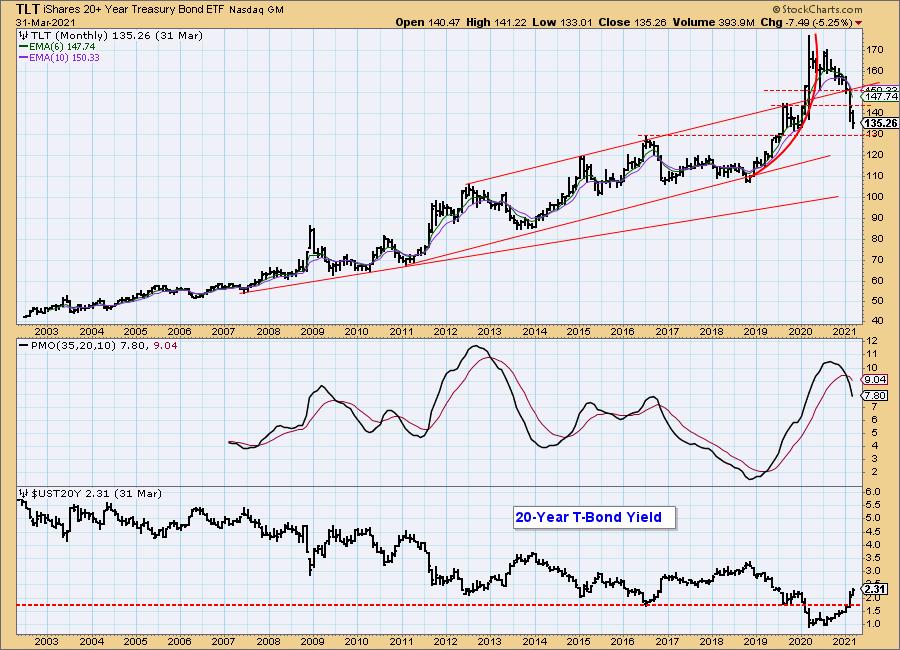Screen dimensions: 900x650
Task: Click the bar-chart icon before TLT (Monthly)
Action: 24,36
